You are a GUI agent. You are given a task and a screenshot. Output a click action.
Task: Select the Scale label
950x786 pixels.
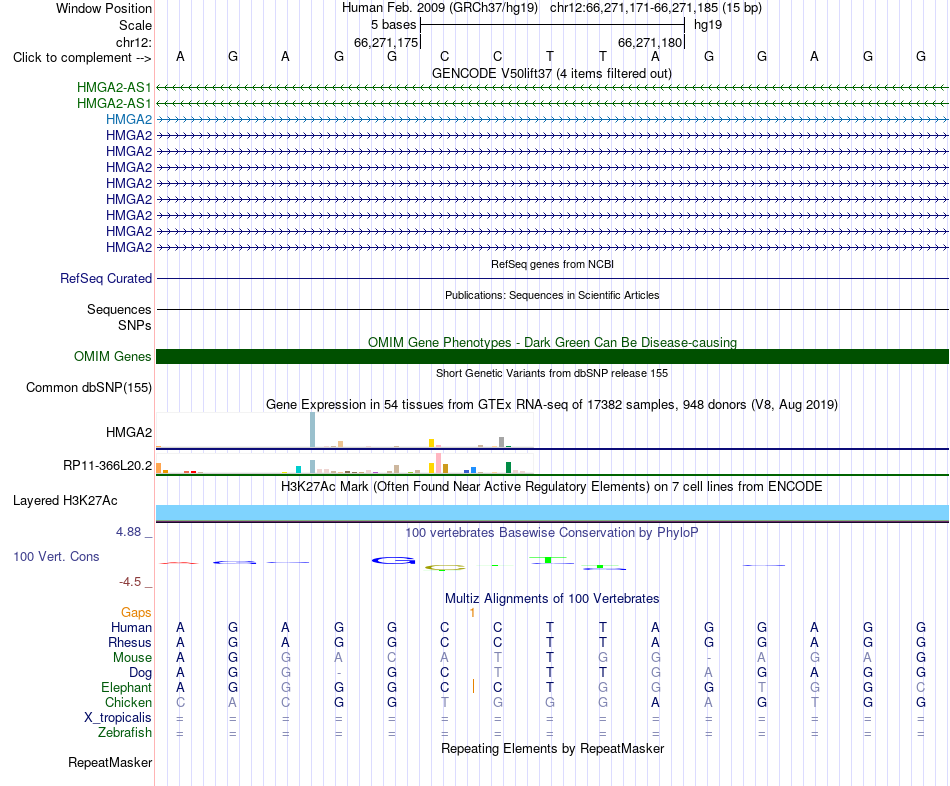pos(135,25)
